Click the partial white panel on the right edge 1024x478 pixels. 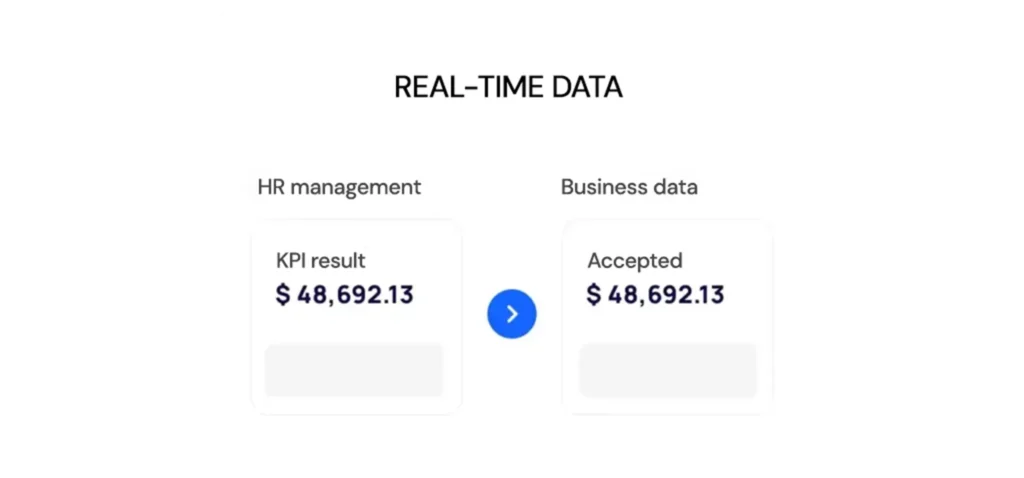coord(935,240)
